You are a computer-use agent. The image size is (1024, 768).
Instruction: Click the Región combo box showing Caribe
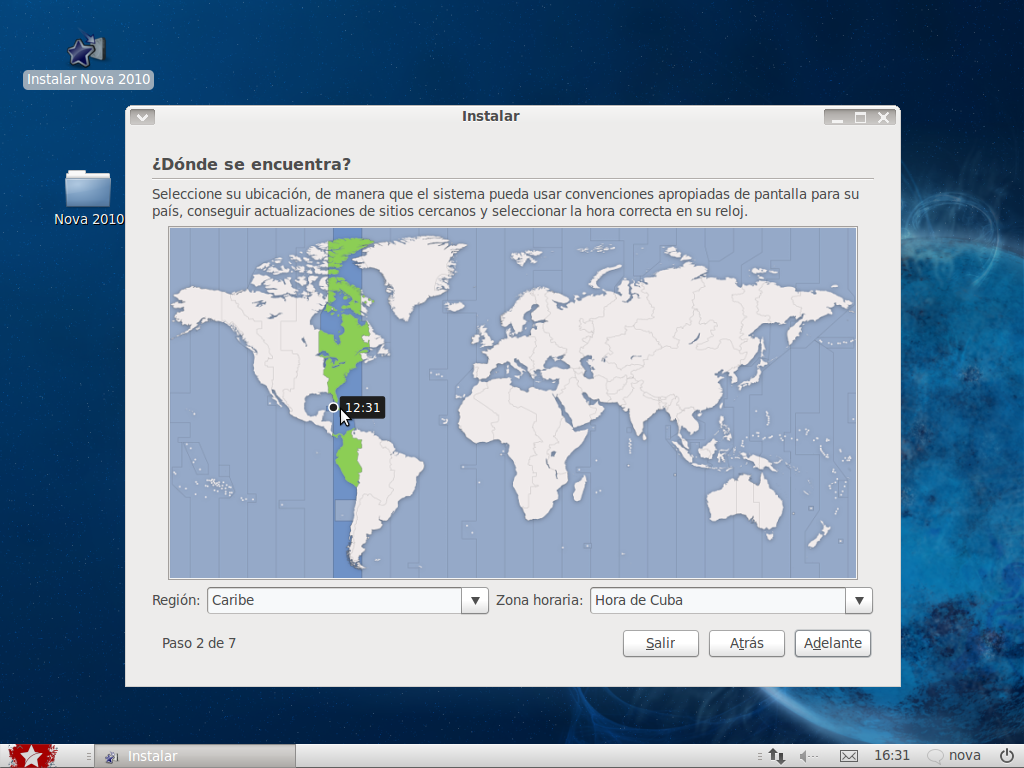point(334,601)
